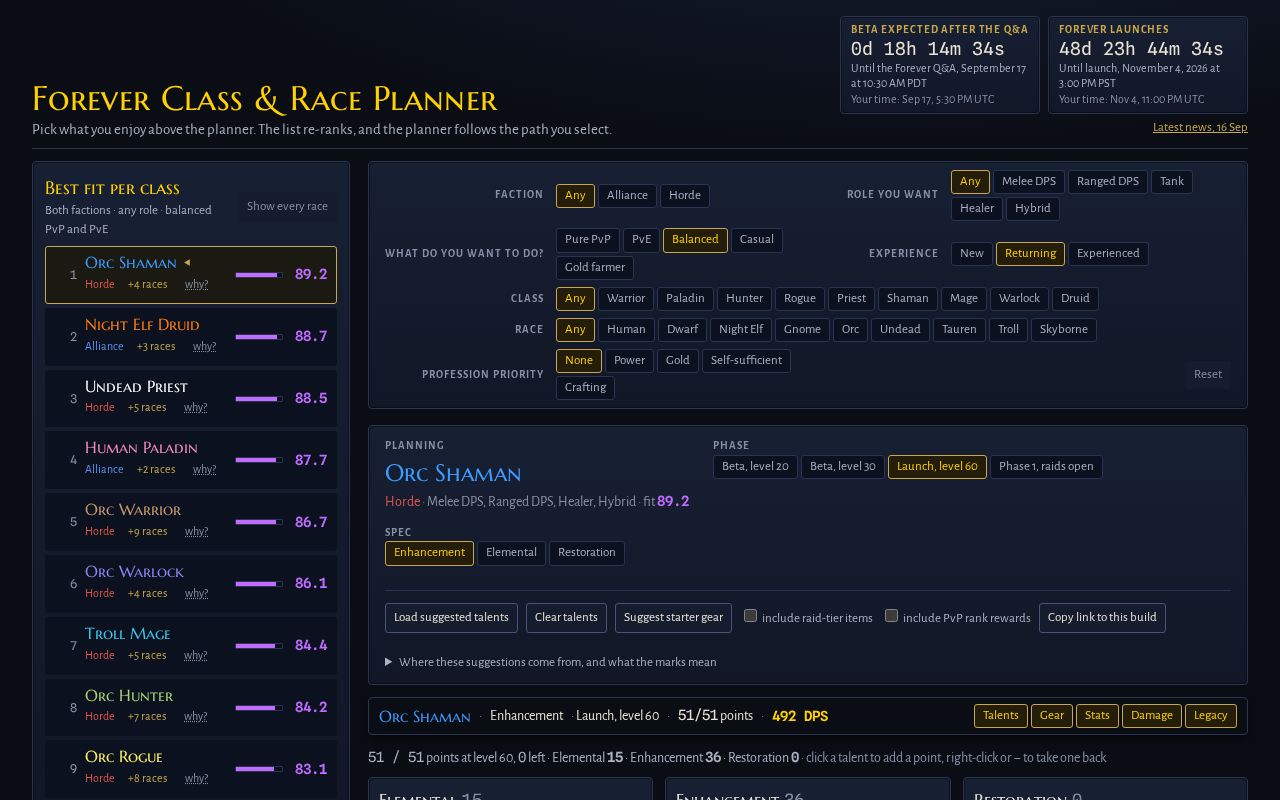Choose the Healer role
1280x800 pixels.
coord(977,209)
